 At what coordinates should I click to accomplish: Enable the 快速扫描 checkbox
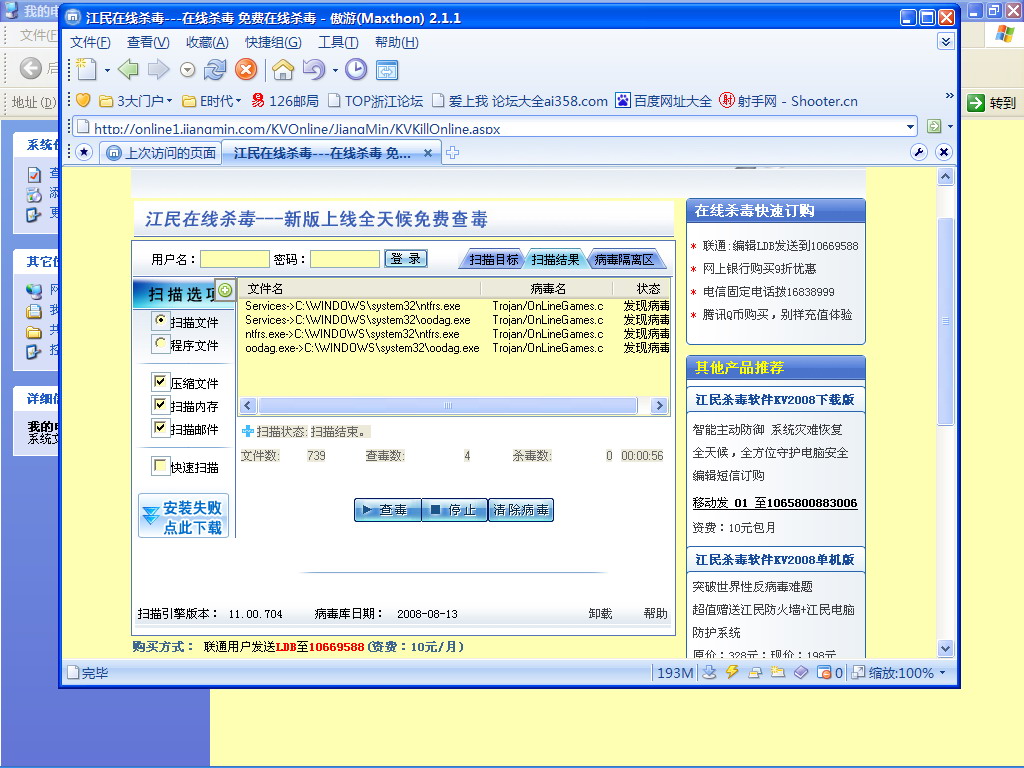coord(160,466)
